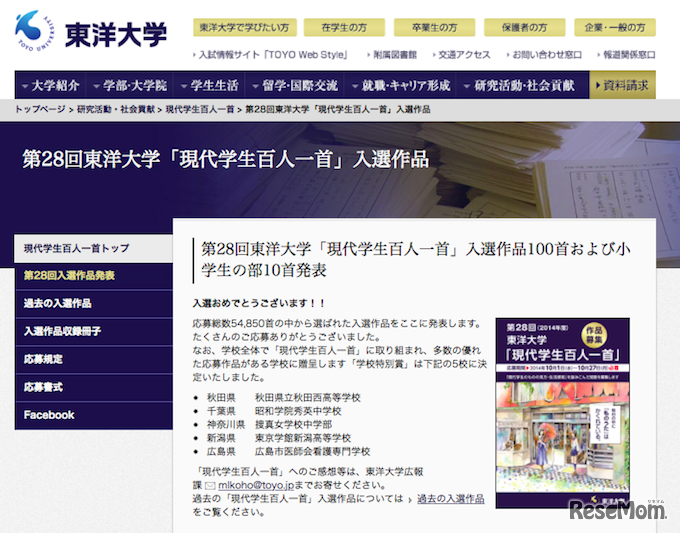Click 現代学生百人一首 breadcrumb
Screen dimensions: 680x533
pyautogui.click(x=199, y=110)
